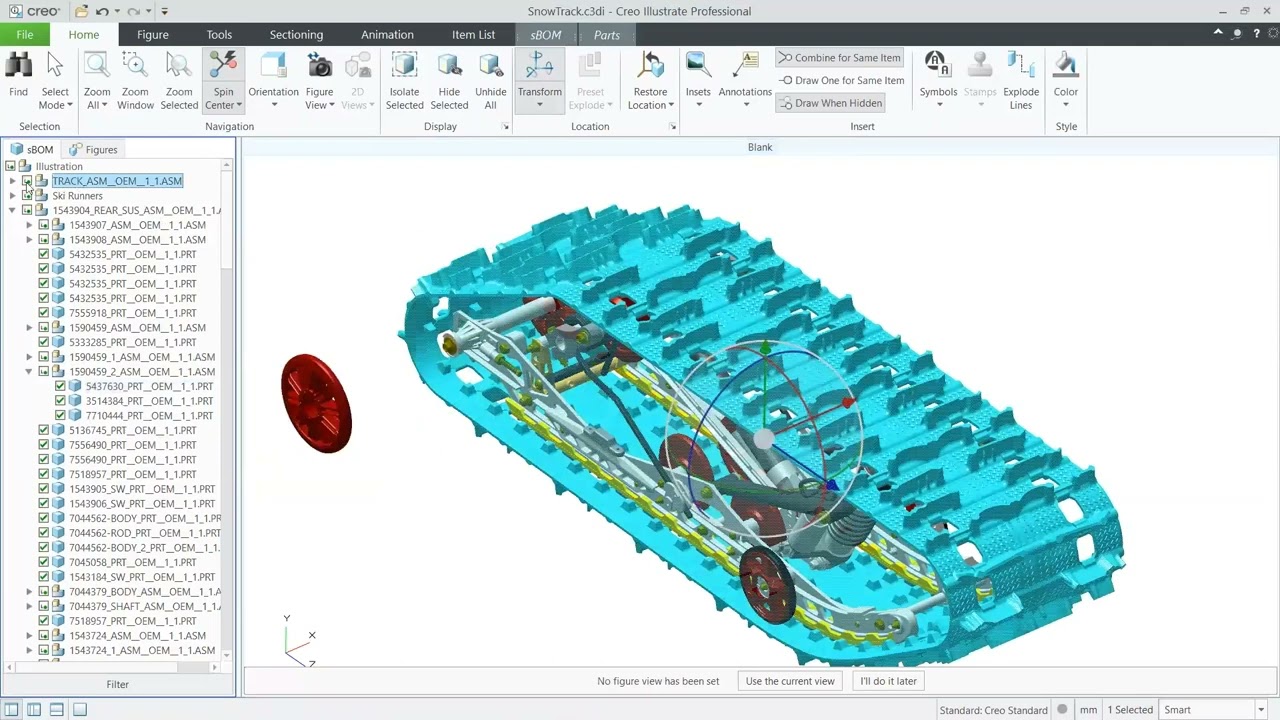Click the Color paint bucket icon

[1066, 66]
